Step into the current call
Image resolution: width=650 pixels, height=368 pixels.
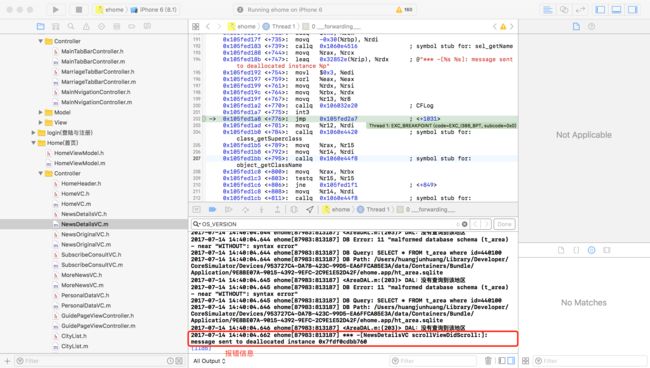click(x=261, y=210)
